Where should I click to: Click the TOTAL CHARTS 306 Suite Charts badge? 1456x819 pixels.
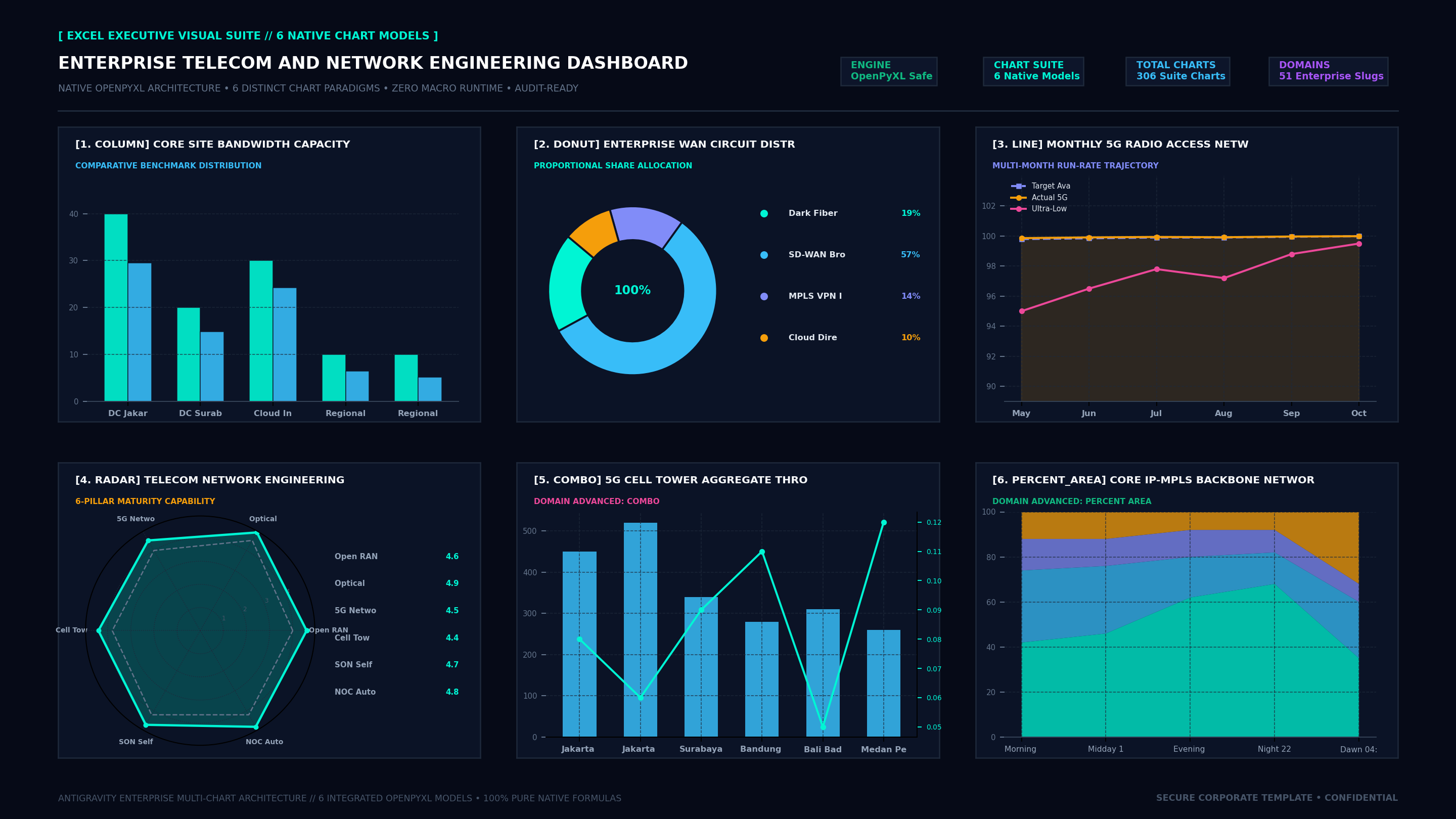(x=1177, y=71)
